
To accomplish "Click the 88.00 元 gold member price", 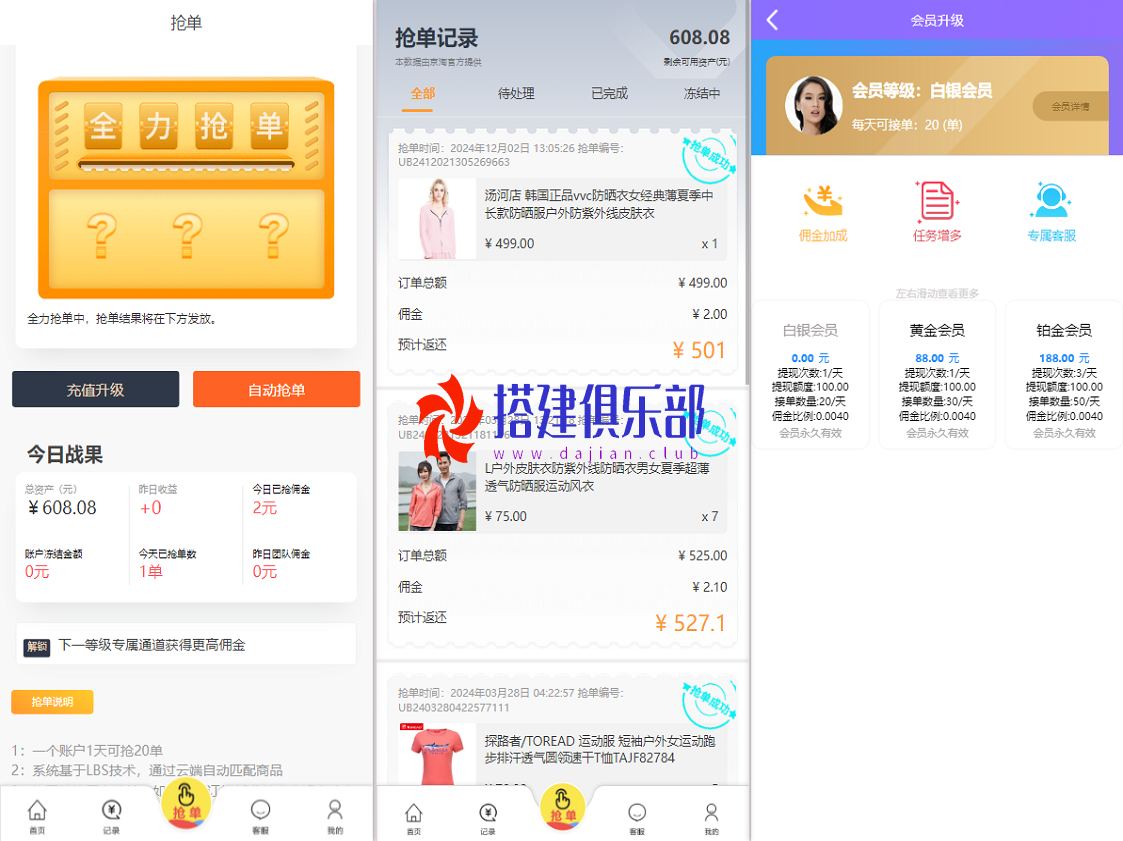I will tap(937, 358).
